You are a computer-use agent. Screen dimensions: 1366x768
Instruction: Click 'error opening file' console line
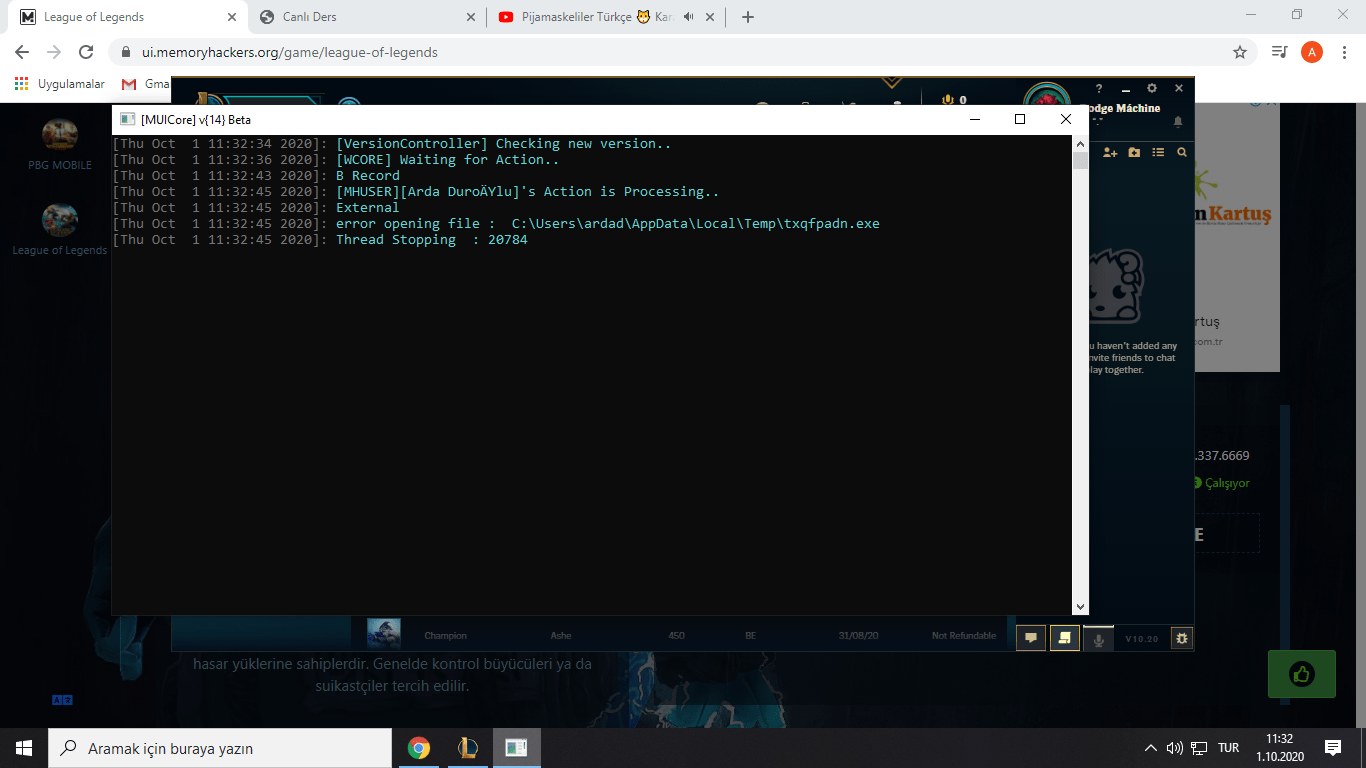(x=607, y=223)
